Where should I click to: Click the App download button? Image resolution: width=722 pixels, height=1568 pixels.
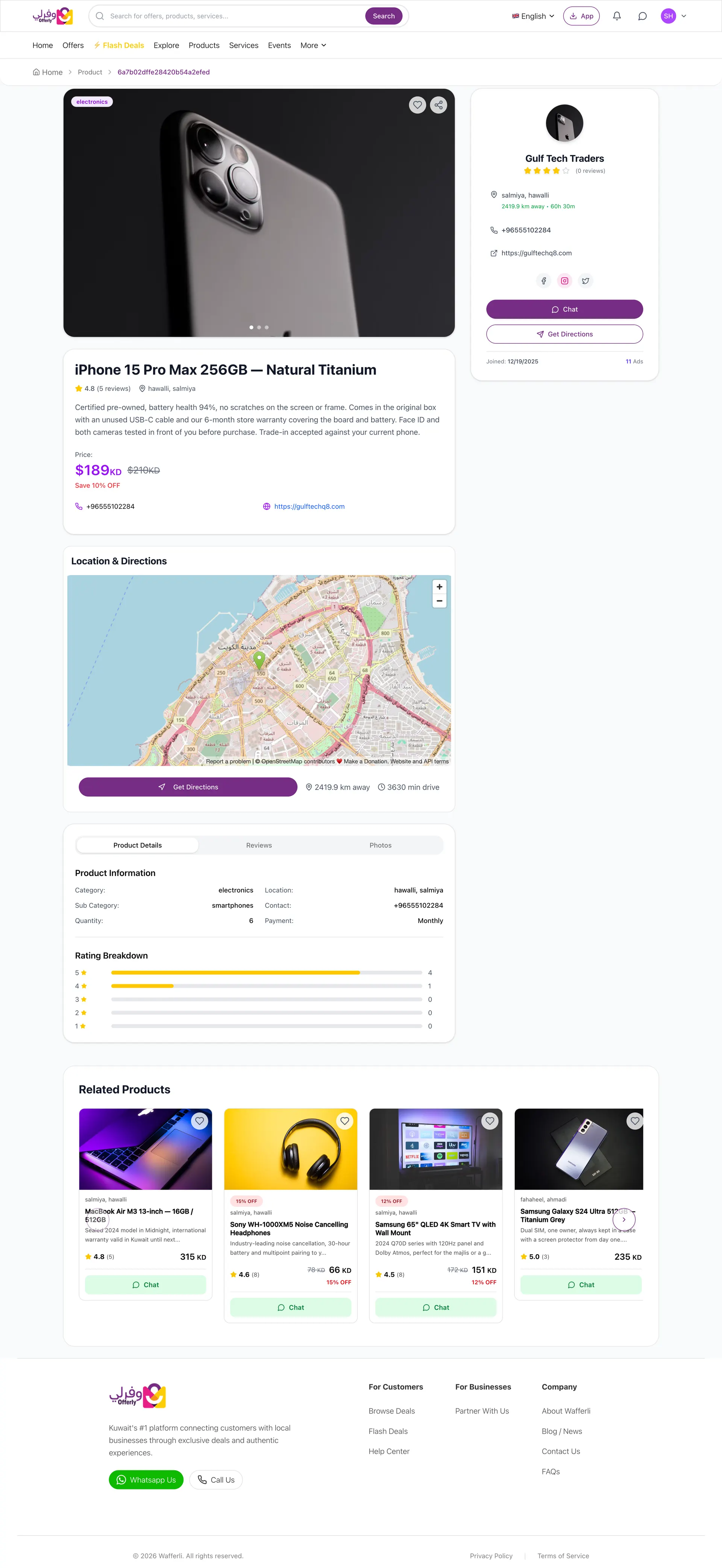coord(581,17)
